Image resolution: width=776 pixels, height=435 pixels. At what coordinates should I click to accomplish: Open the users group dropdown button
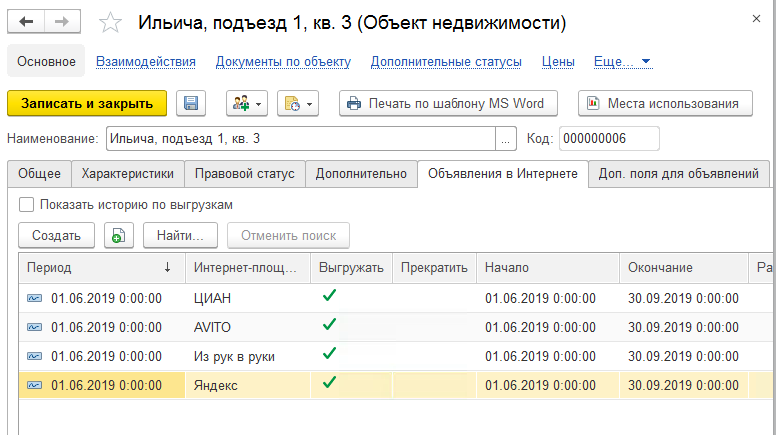coord(247,103)
